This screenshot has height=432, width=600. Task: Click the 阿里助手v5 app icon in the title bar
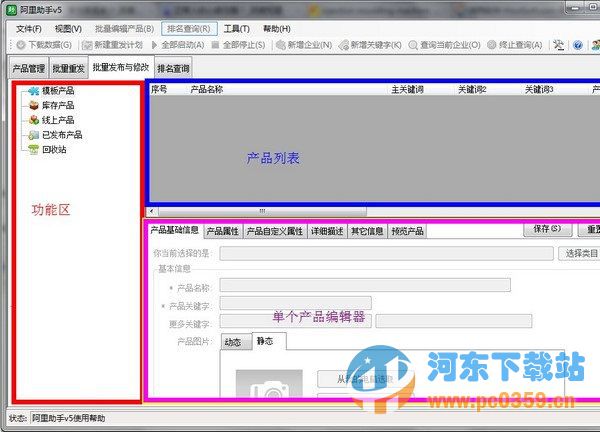(x=12, y=10)
